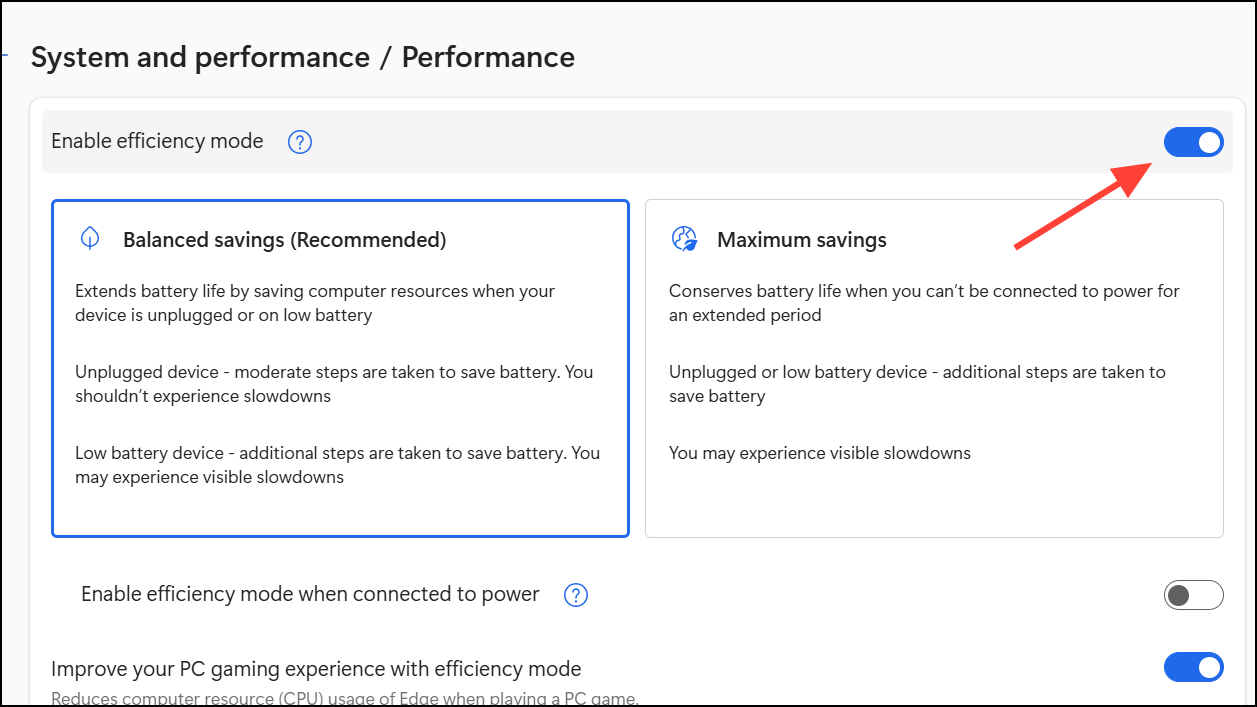This screenshot has width=1257, height=707.
Task: Choose the Maximum savings title
Action: (x=802, y=240)
